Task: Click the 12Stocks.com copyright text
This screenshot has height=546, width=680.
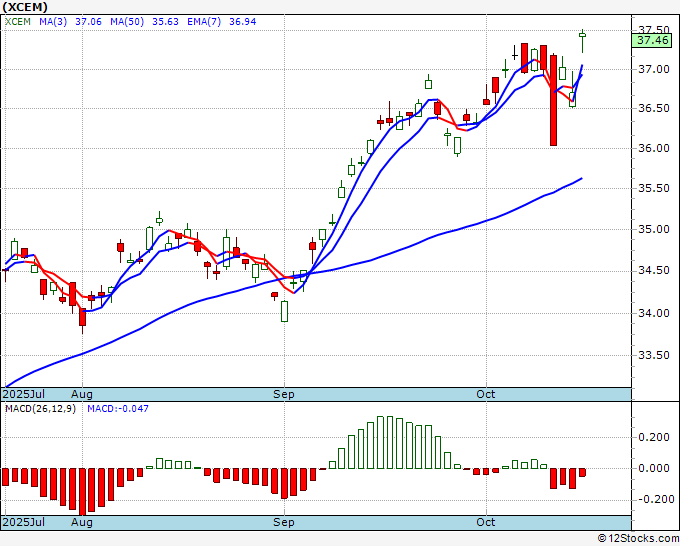Action: pyautogui.click(x=638, y=539)
